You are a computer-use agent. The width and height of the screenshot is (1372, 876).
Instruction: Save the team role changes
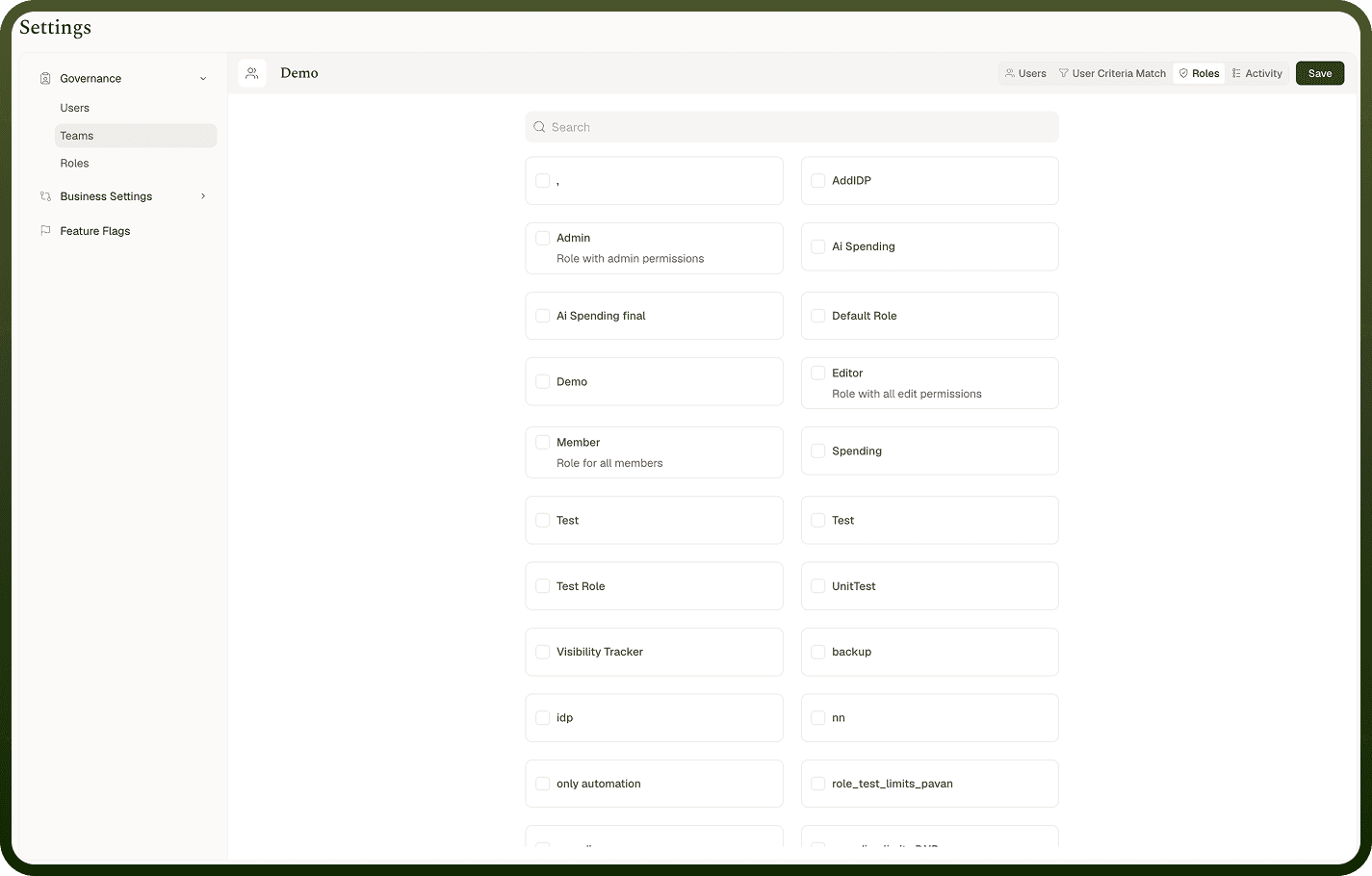tap(1320, 73)
